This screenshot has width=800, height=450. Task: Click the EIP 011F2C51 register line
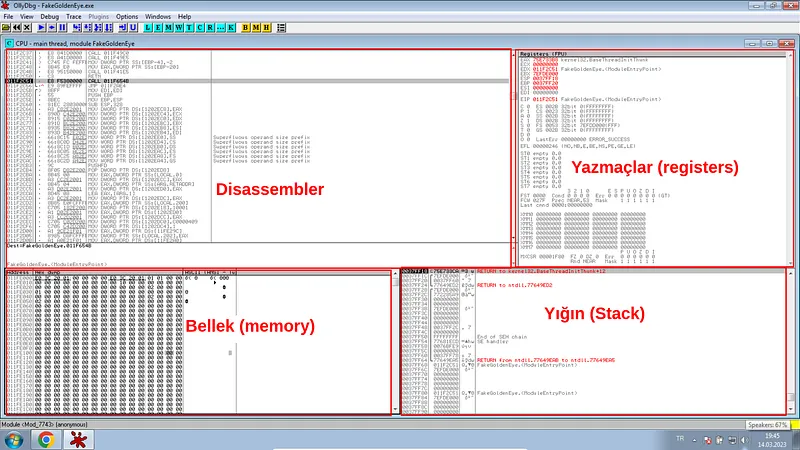tap(590, 99)
